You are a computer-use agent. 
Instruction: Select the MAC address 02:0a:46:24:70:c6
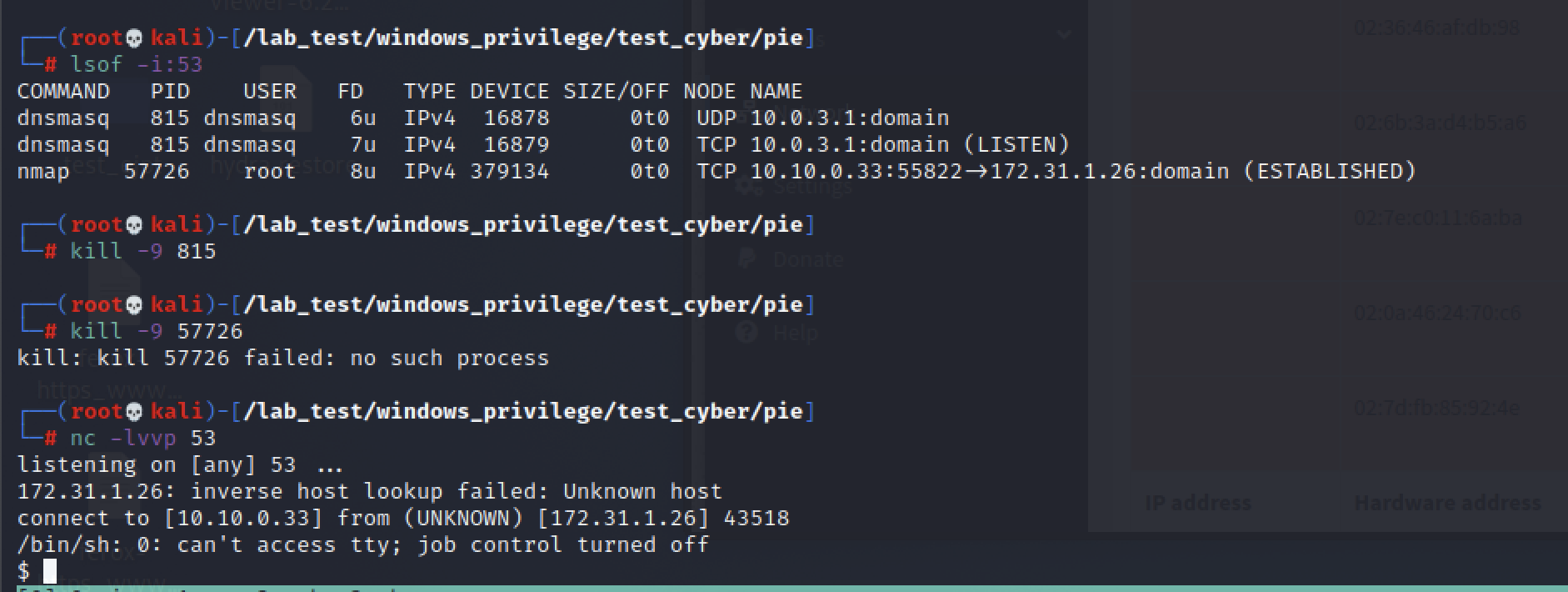click(x=1437, y=313)
